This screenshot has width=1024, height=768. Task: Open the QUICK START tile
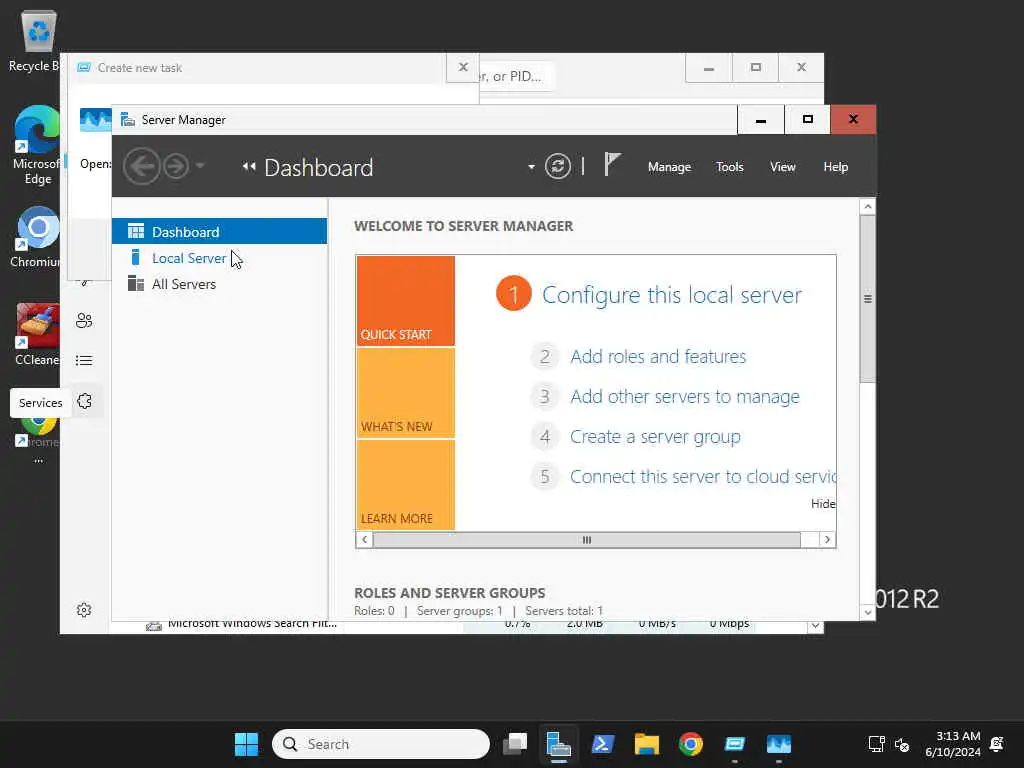[x=406, y=300]
